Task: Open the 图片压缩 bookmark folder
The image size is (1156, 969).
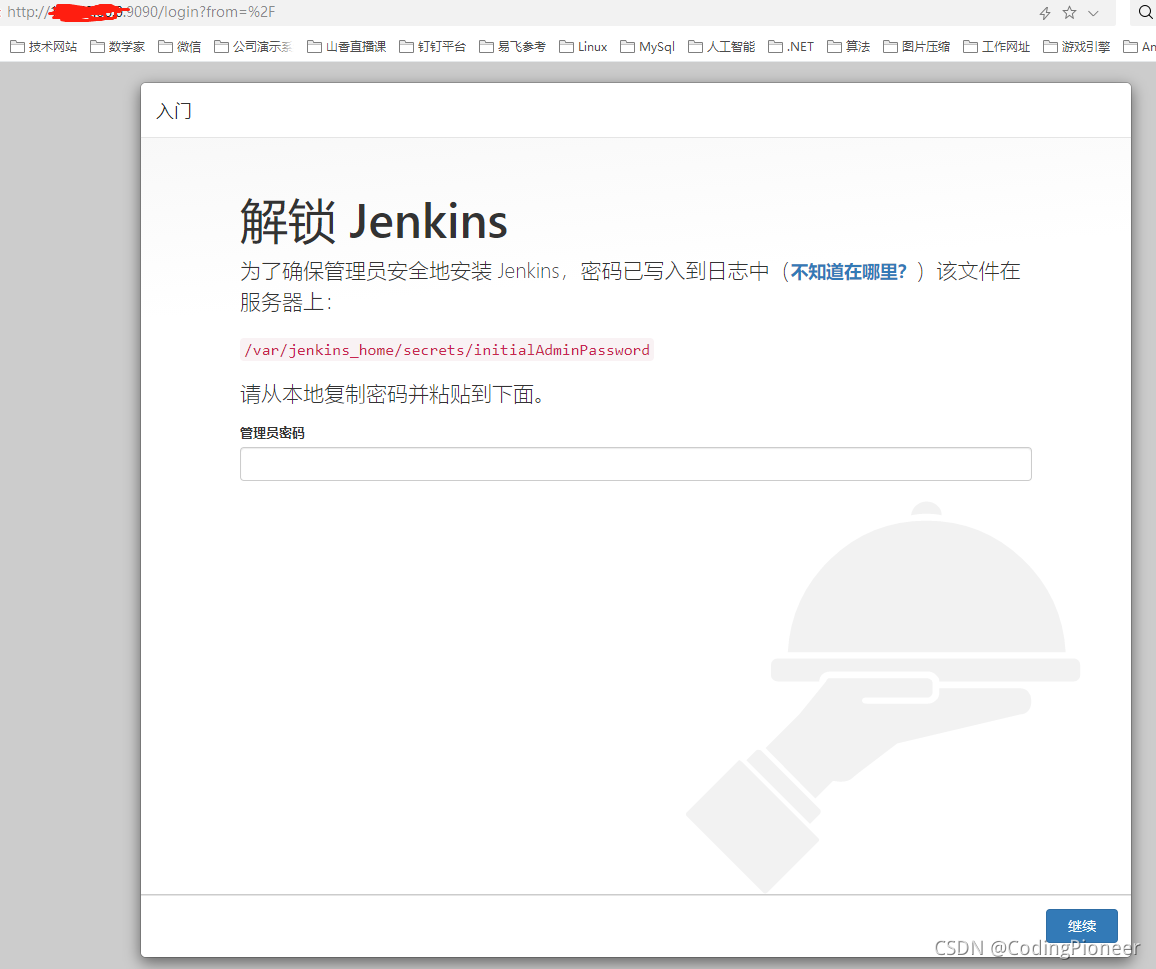Action: click(916, 46)
